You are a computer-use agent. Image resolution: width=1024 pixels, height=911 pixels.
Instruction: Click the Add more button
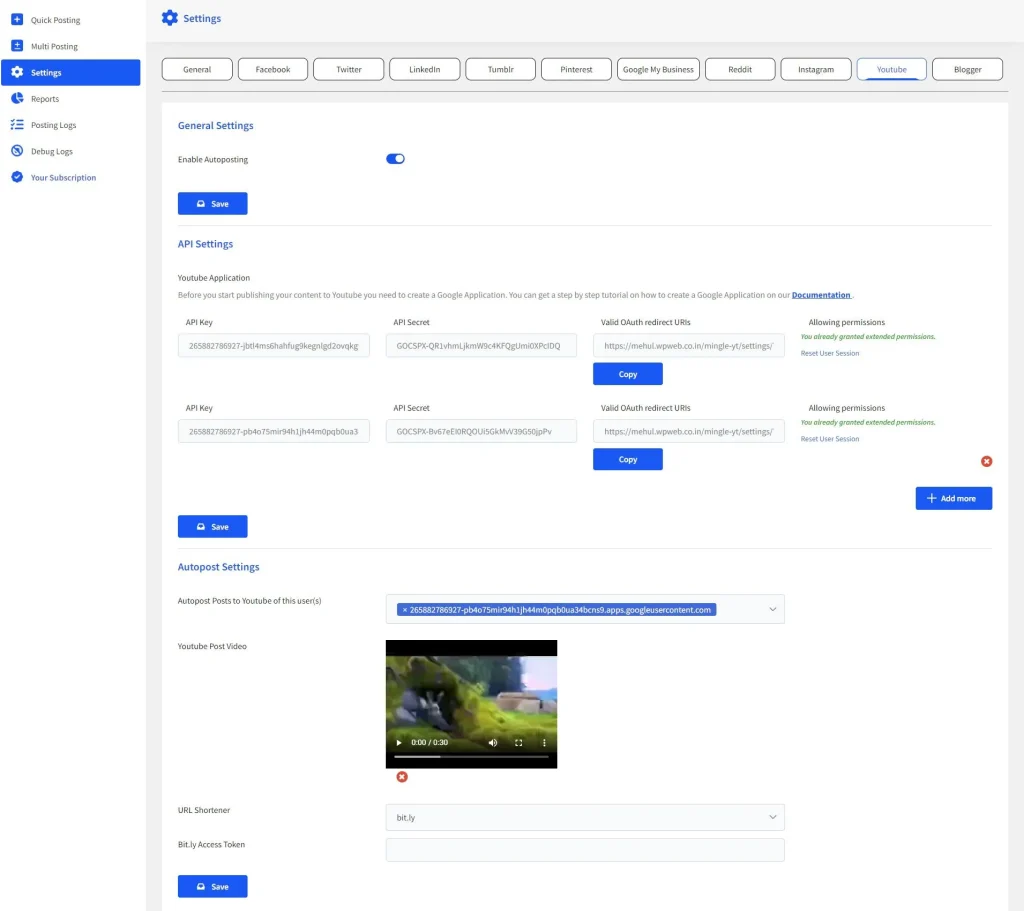[953, 498]
